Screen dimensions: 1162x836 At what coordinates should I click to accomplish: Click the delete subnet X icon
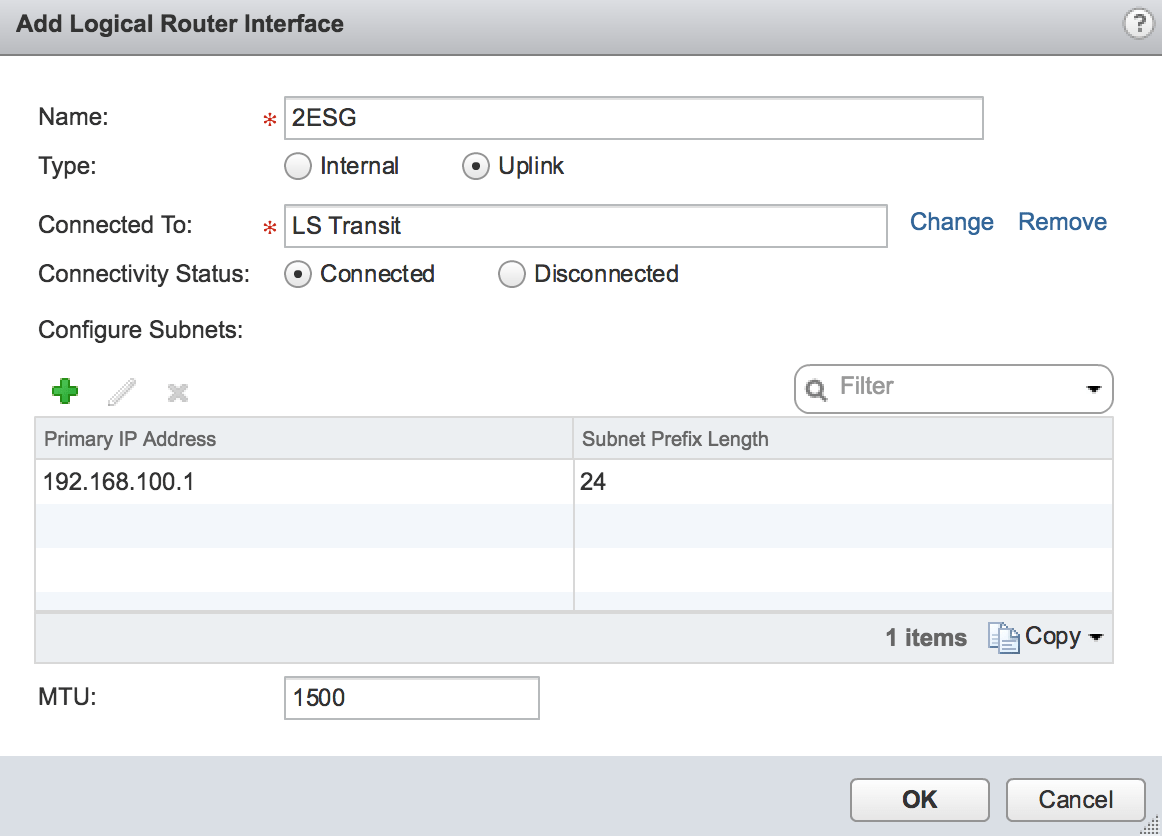[178, 392]
